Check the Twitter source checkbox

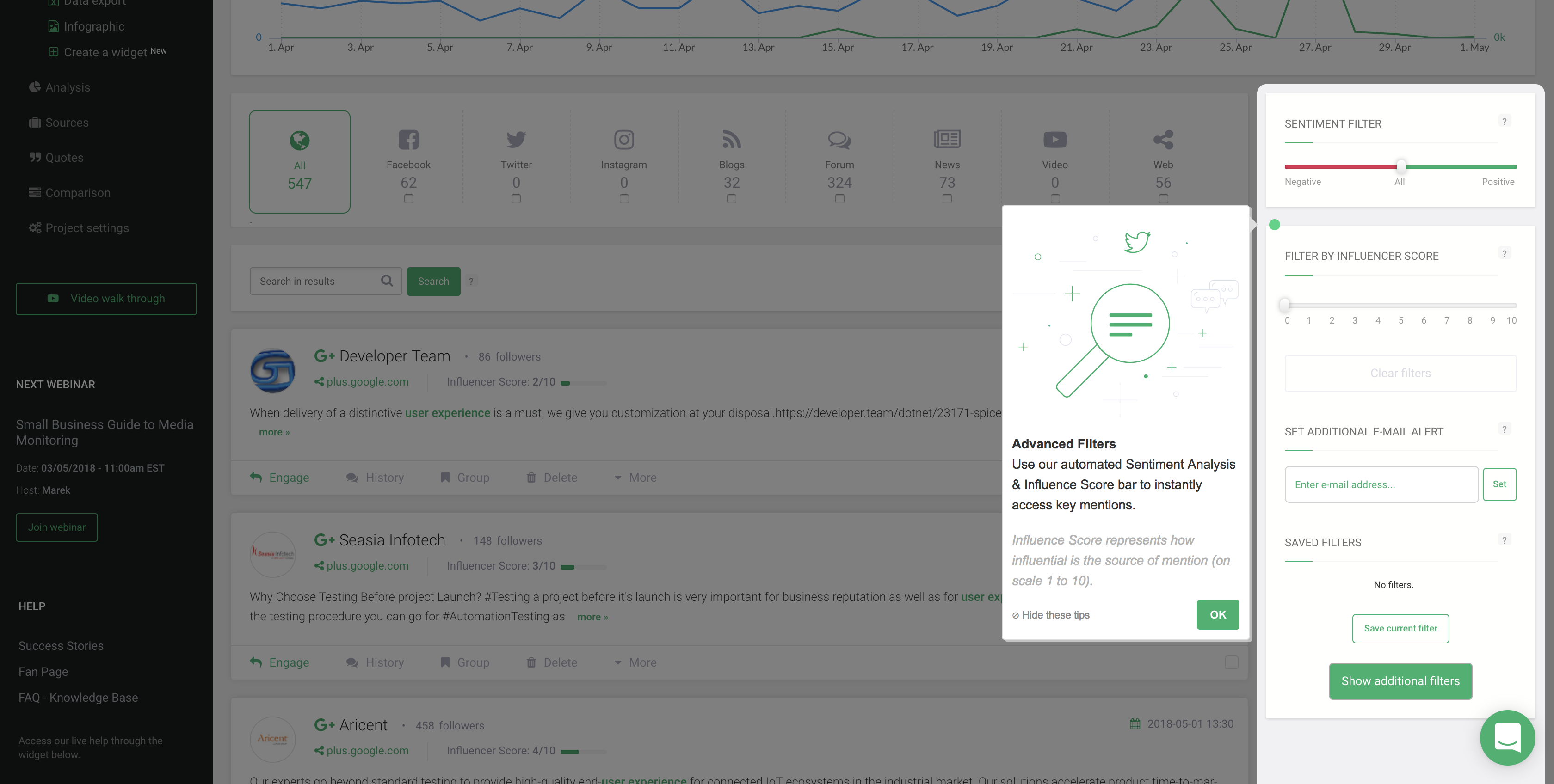pyautogui.click(x=516, y=198)
